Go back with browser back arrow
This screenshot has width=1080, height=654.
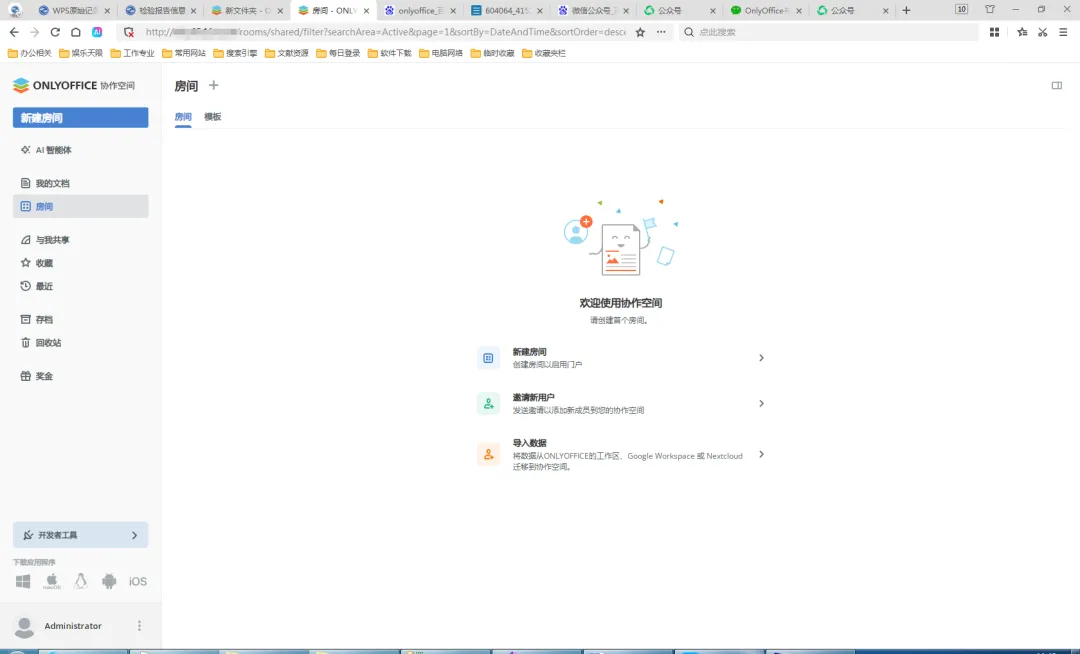[x=14, y=32]
